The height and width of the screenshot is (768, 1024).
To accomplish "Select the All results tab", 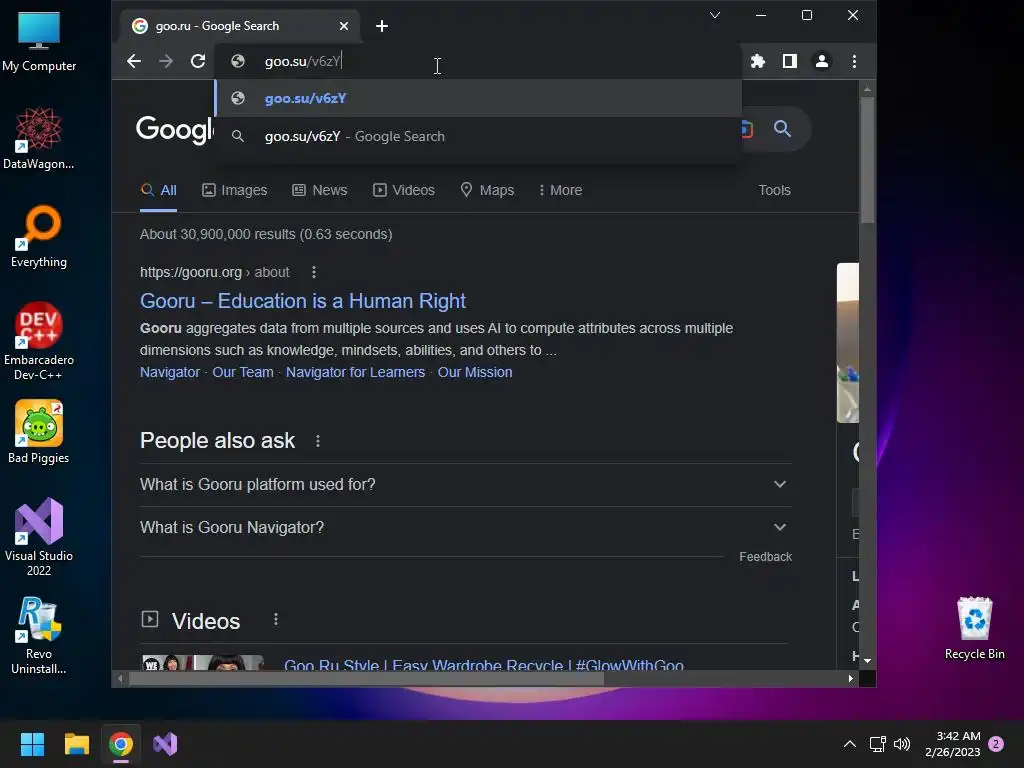I will (159, 190).
